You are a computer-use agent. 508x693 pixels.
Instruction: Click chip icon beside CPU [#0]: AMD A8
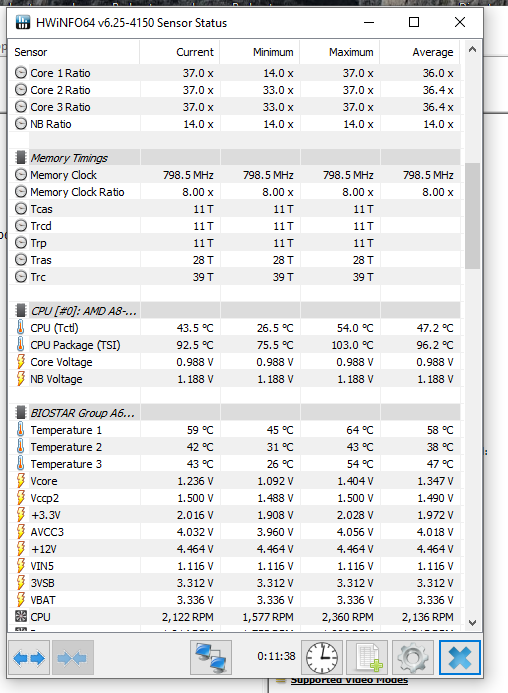pyautogui.click(x=20, y=311)
